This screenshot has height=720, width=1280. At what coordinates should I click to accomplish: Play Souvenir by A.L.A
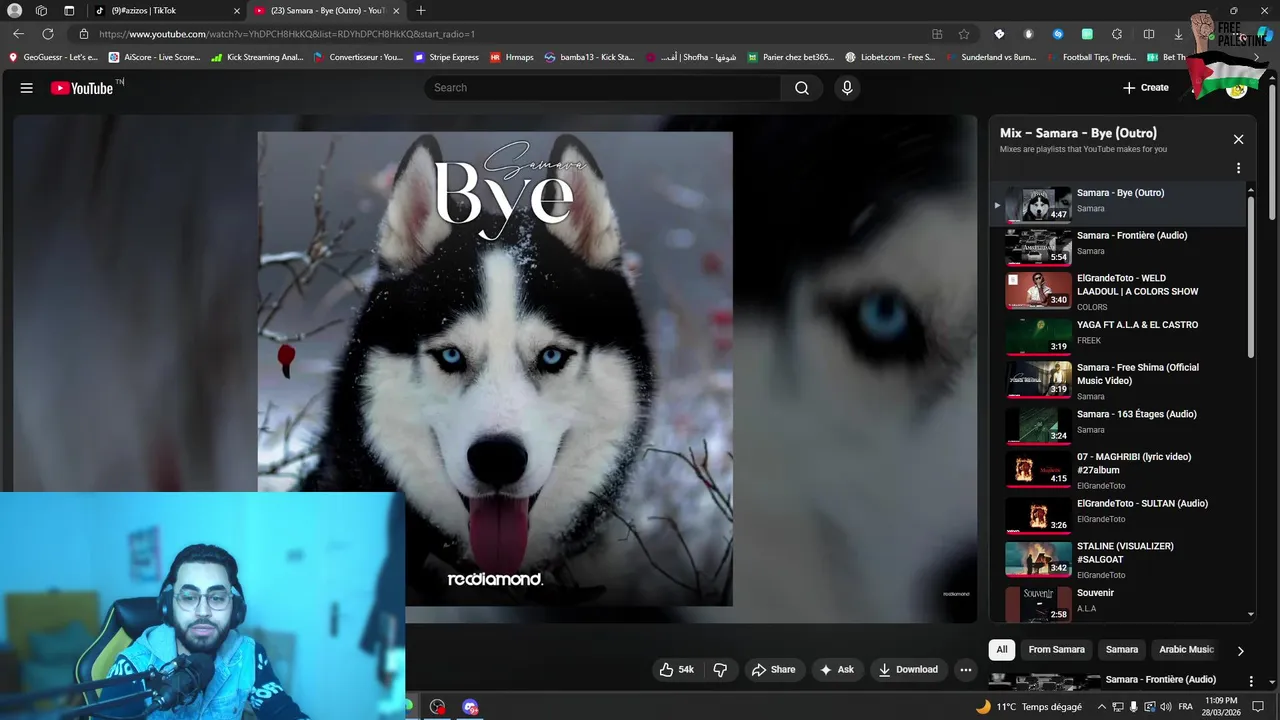point(1118,603)
